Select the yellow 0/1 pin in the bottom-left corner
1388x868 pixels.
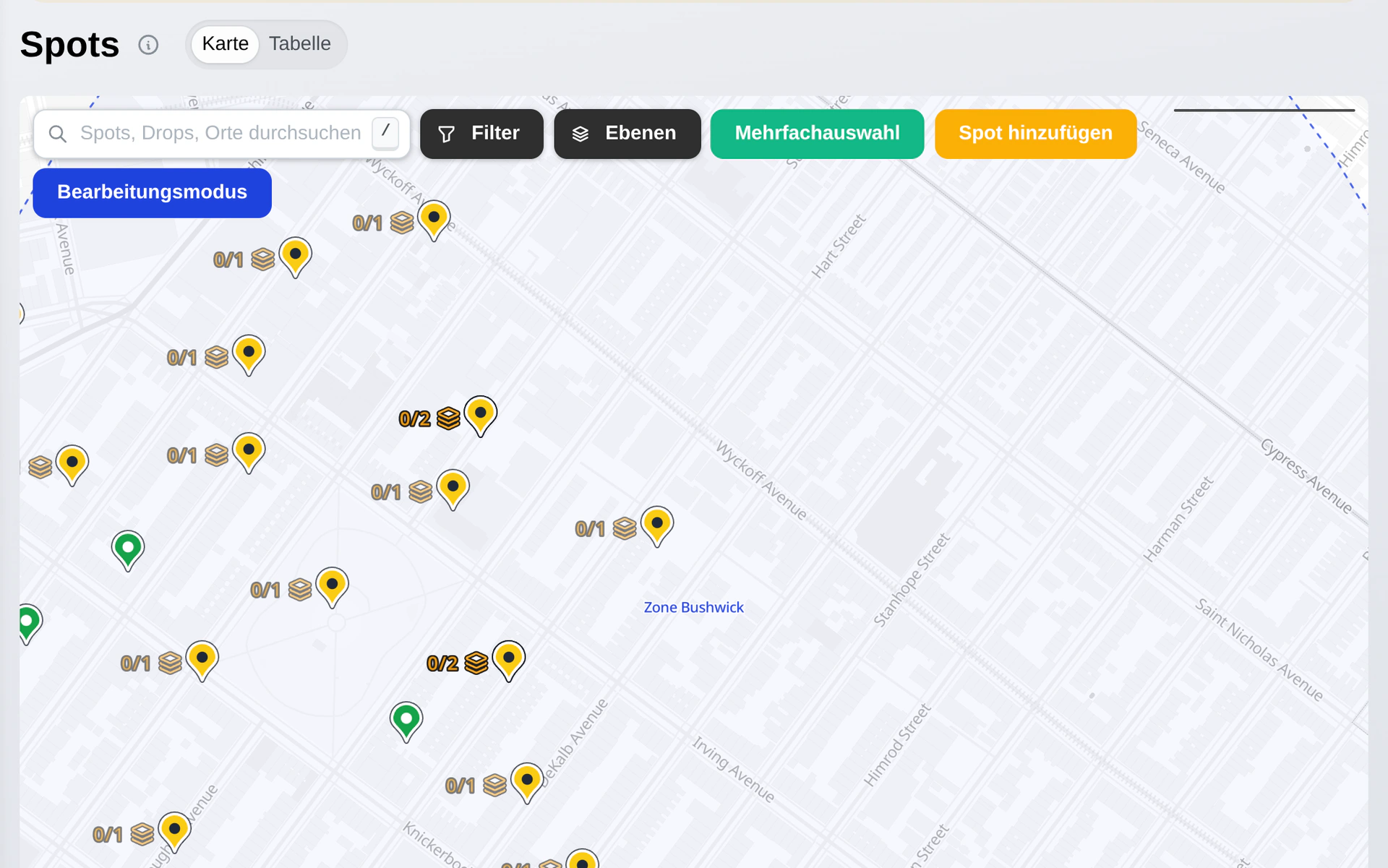click(174, 832)
